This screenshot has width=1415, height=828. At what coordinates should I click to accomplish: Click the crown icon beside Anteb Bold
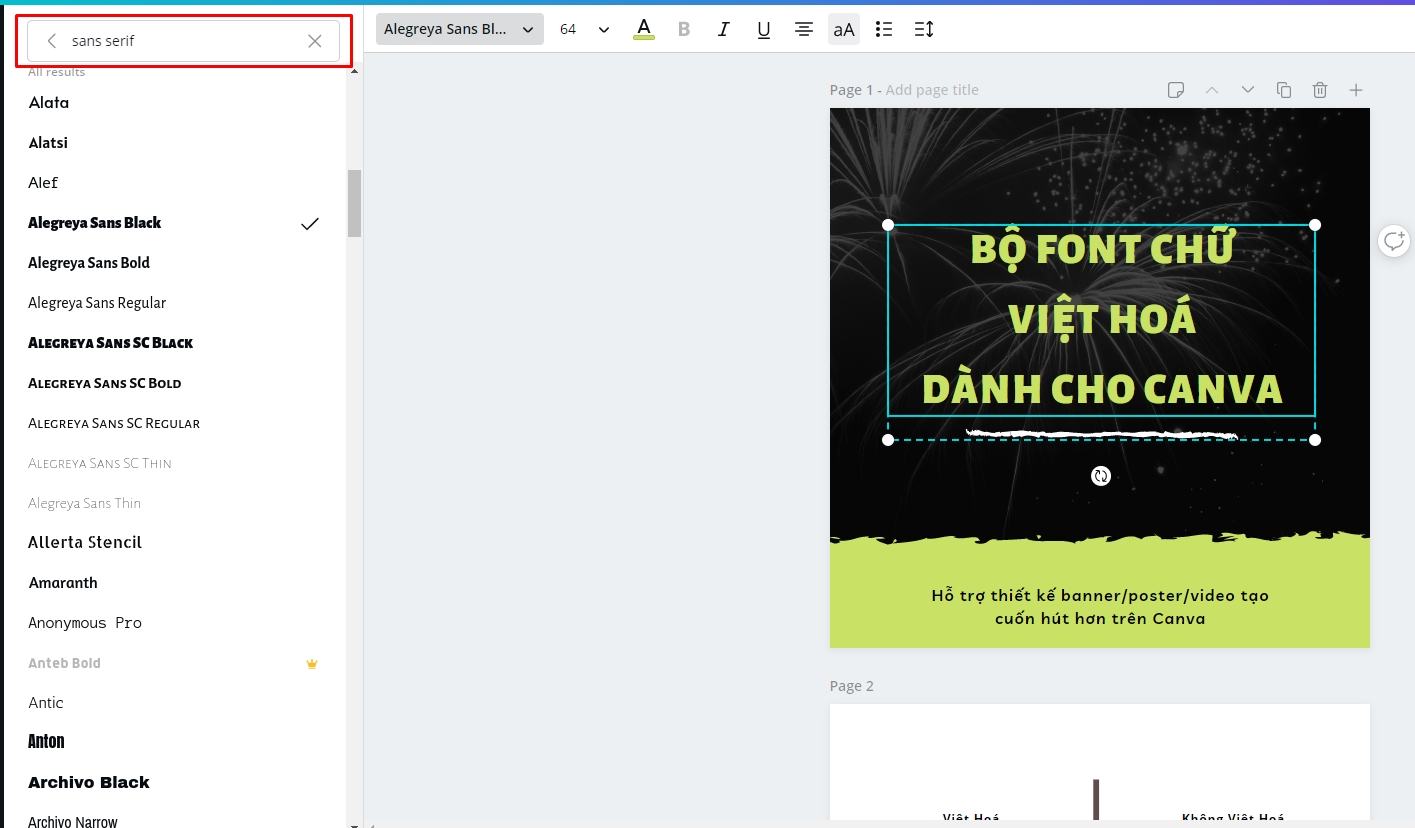pos(312,663)
